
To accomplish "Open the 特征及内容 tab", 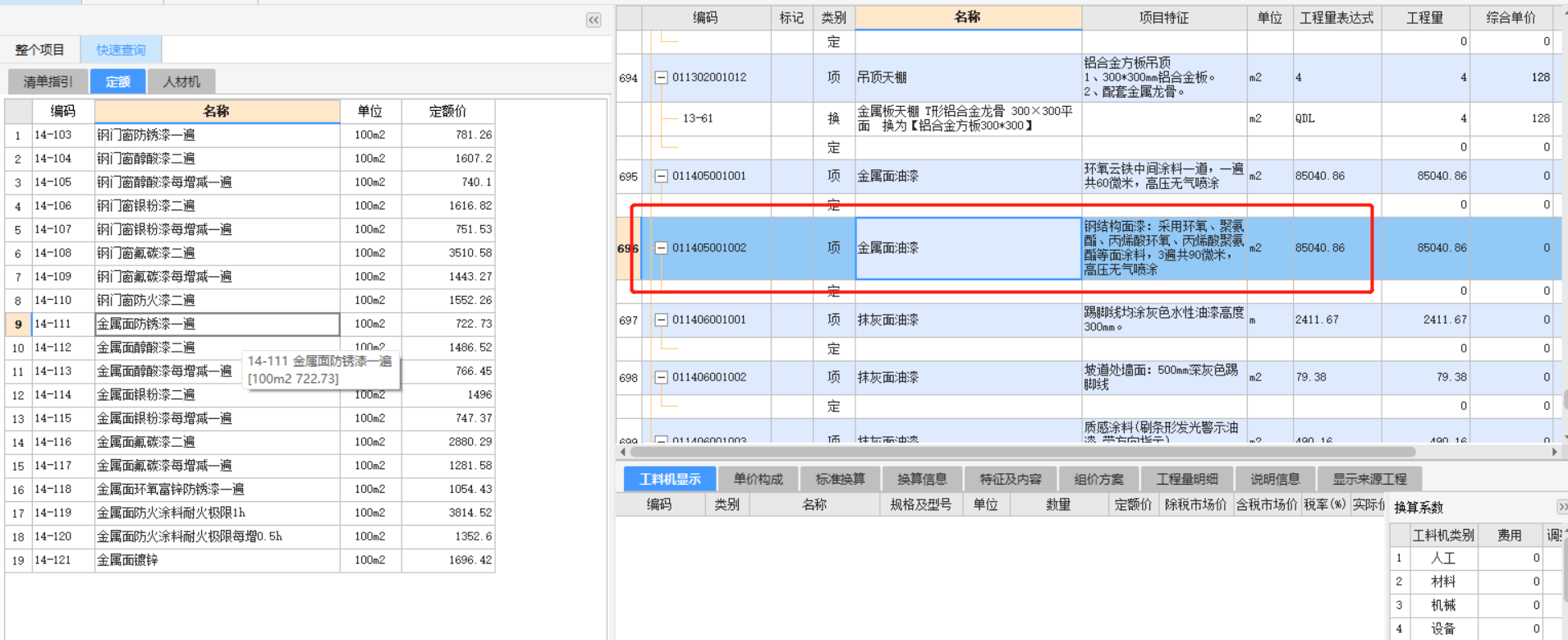I will [1011, 479].
